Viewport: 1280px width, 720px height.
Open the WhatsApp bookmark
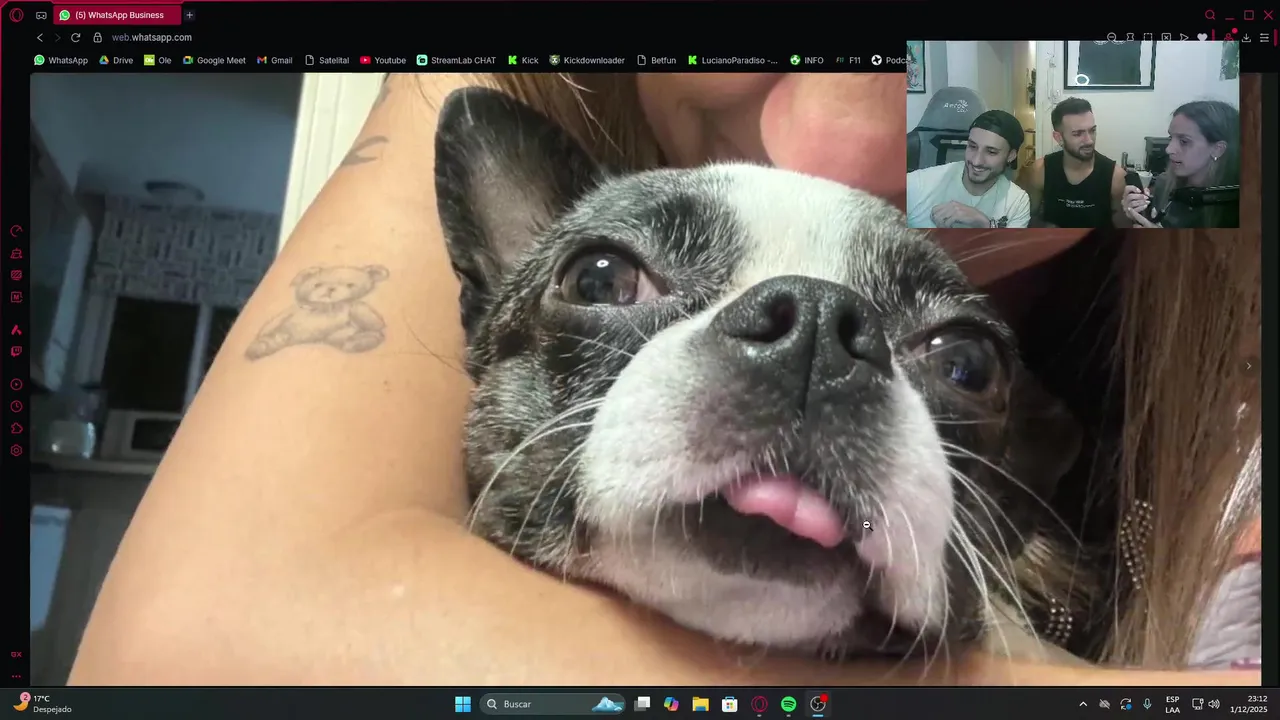61,60
